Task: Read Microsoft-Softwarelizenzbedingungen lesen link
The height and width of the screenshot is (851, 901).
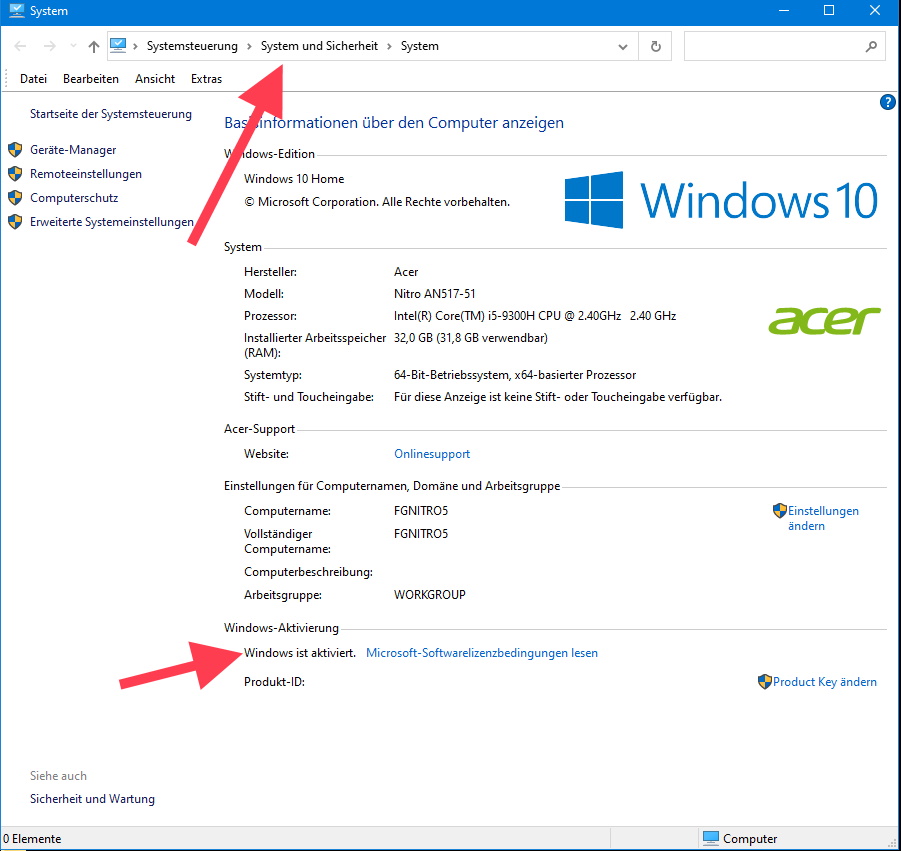Action: 482,653
